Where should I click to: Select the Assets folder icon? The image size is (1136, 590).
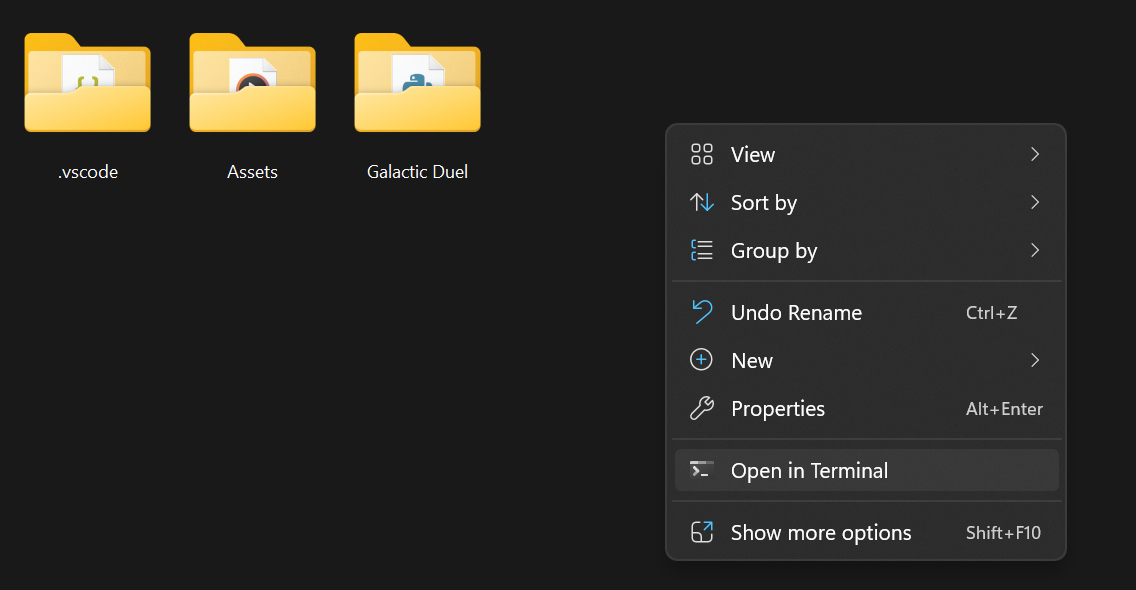[x=252, y=82]
